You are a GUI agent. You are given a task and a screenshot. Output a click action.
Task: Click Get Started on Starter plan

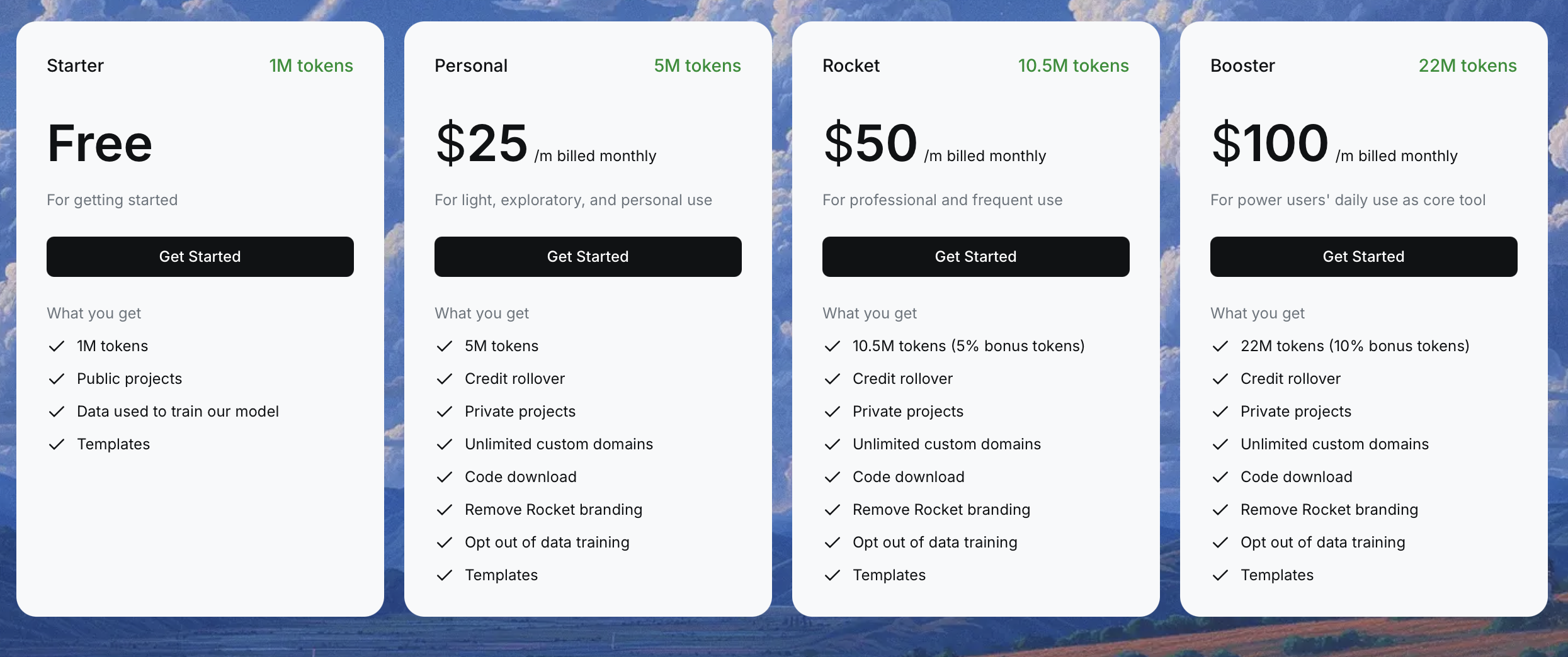(x=200, y=257)
